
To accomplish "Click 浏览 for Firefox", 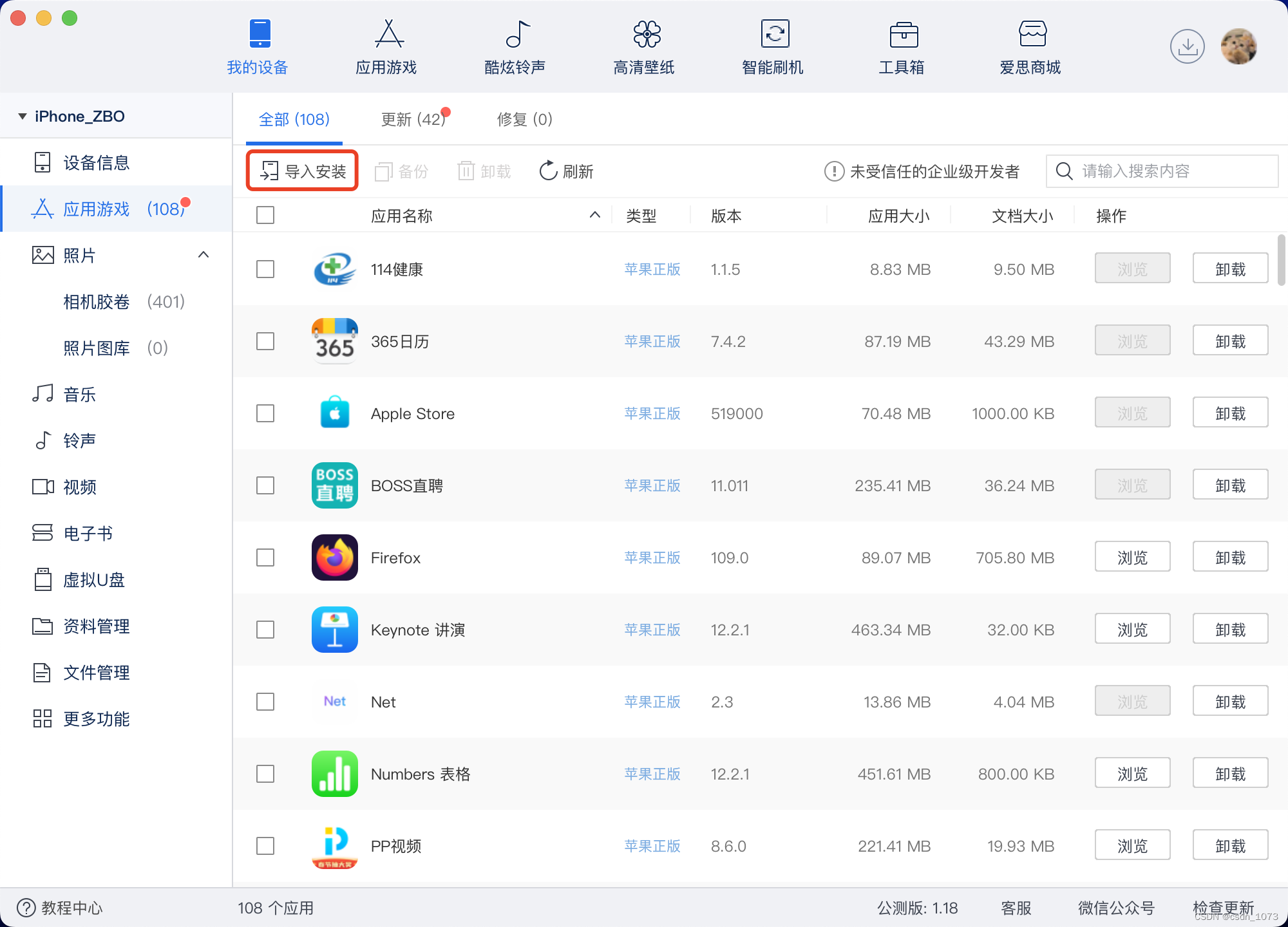I will (1132, 557).
